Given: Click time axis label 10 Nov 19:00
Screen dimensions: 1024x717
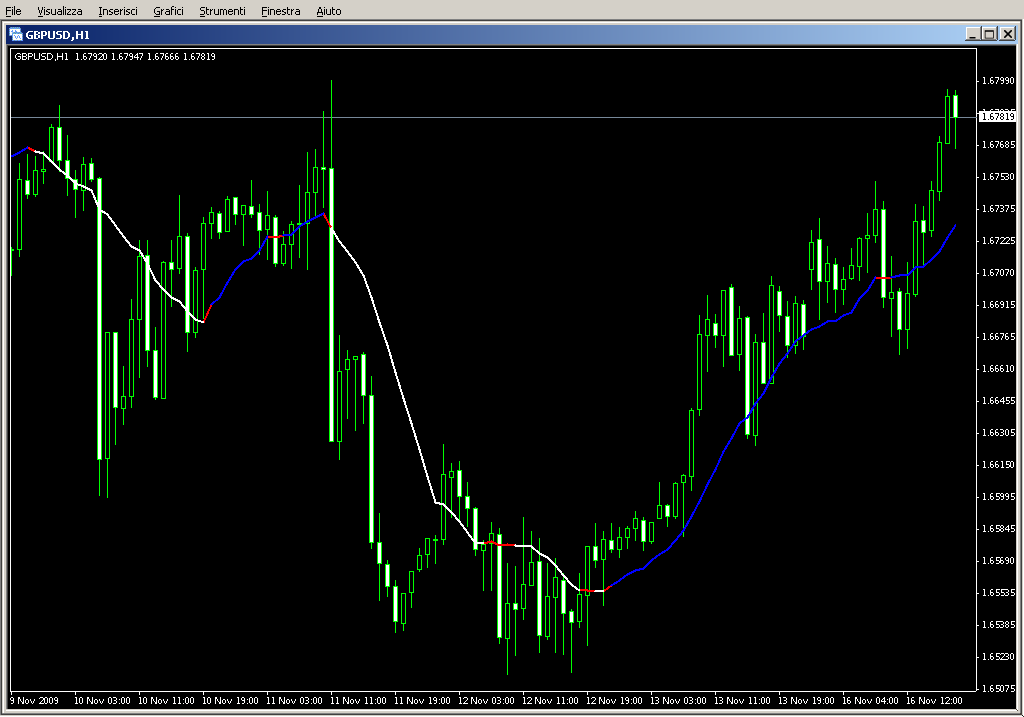Looking at the screenshot, I should [230, 701].
